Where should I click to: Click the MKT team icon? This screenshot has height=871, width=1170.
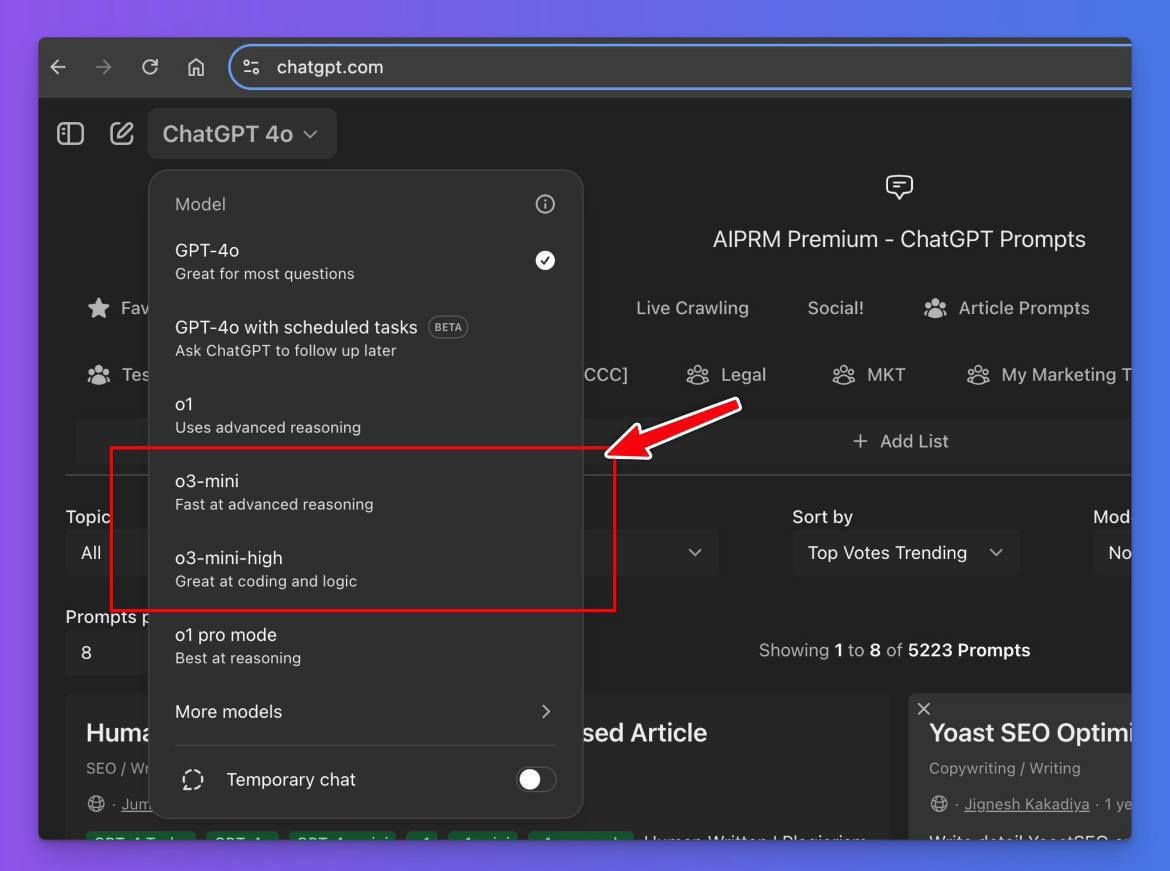(x=843, y=375)
